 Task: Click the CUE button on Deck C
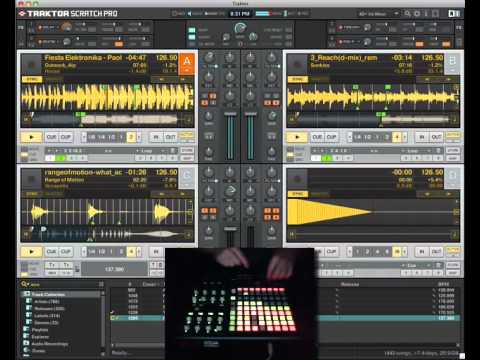(x=51, y=252)
